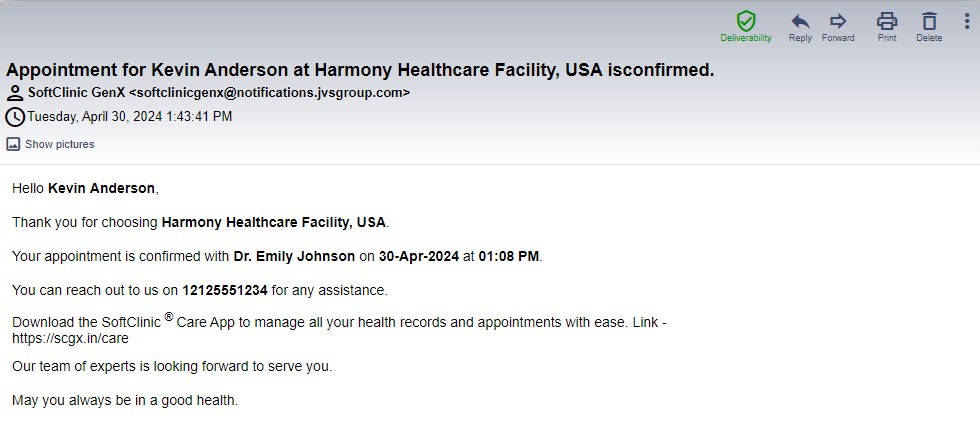
Task: Open the https://scgx.in/care link
Action: point(70,339)
